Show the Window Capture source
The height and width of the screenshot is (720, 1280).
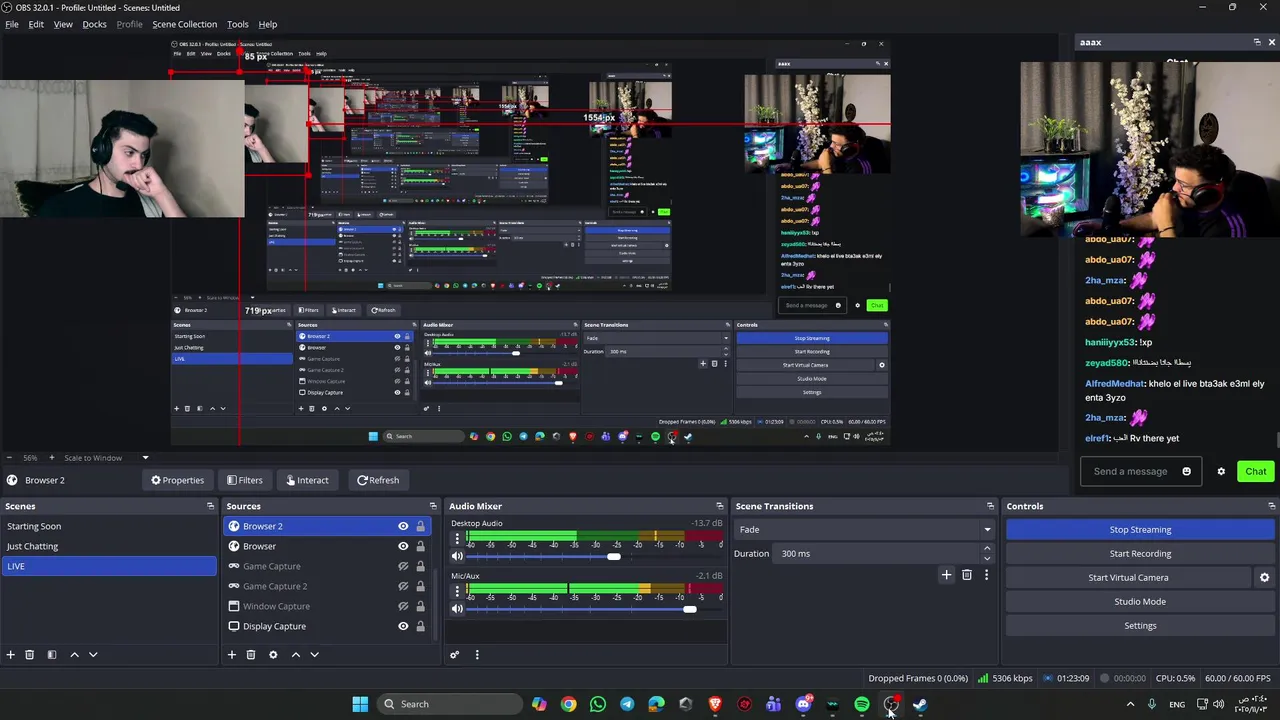tap(403, 606)
